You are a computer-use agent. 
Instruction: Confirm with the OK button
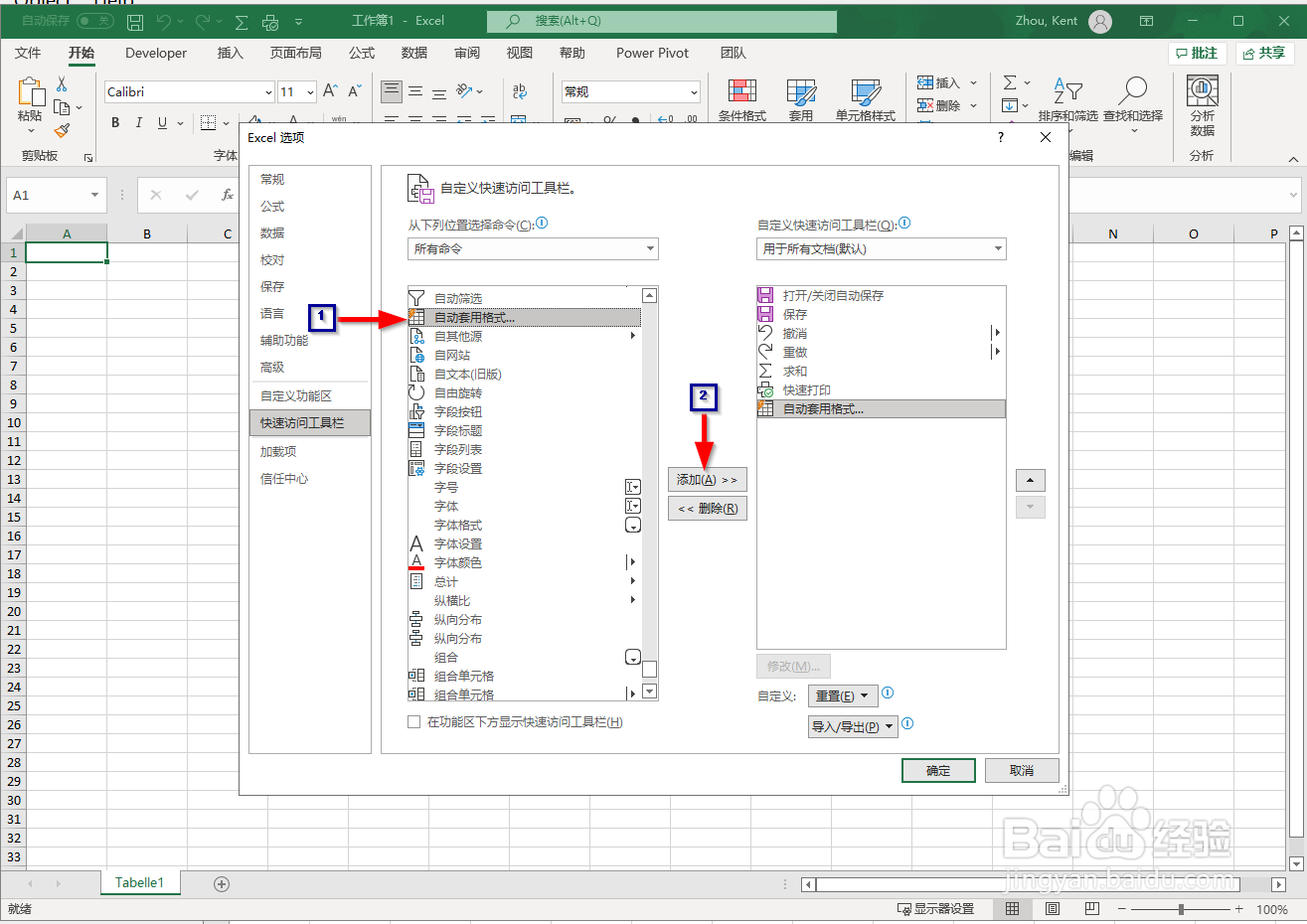(938, 771)
